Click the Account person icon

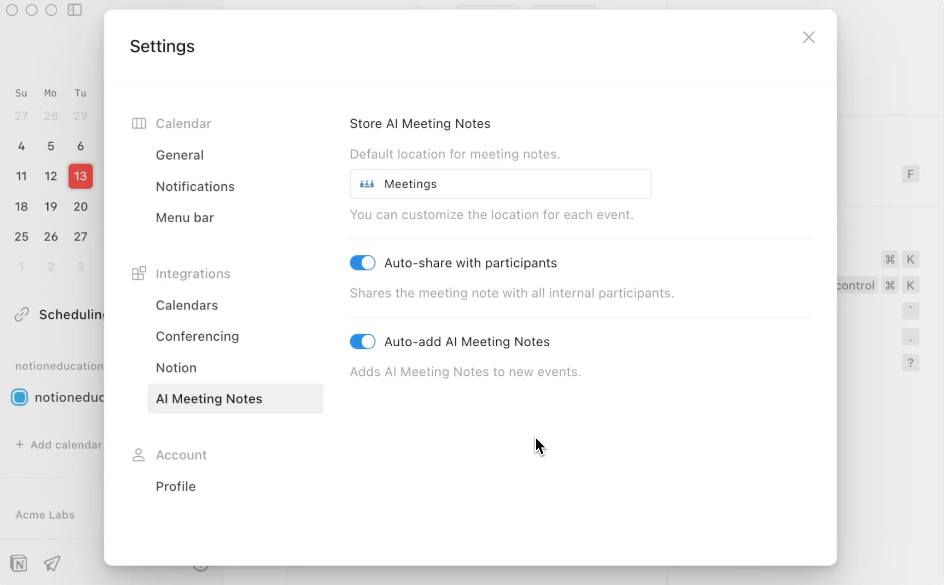(x=138, y=455)
